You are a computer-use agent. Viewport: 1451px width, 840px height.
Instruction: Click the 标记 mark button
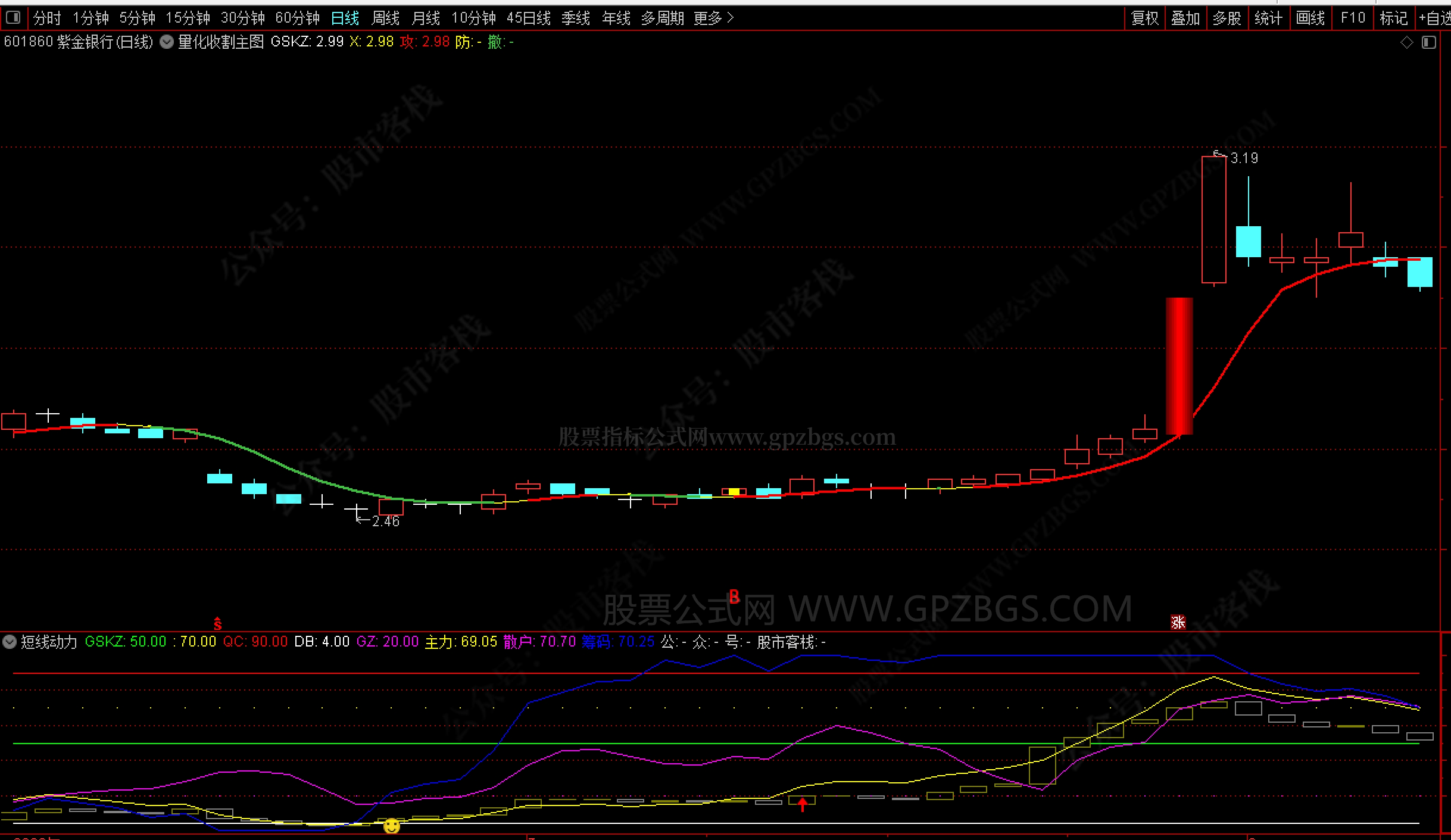(x=1394, y=18)
